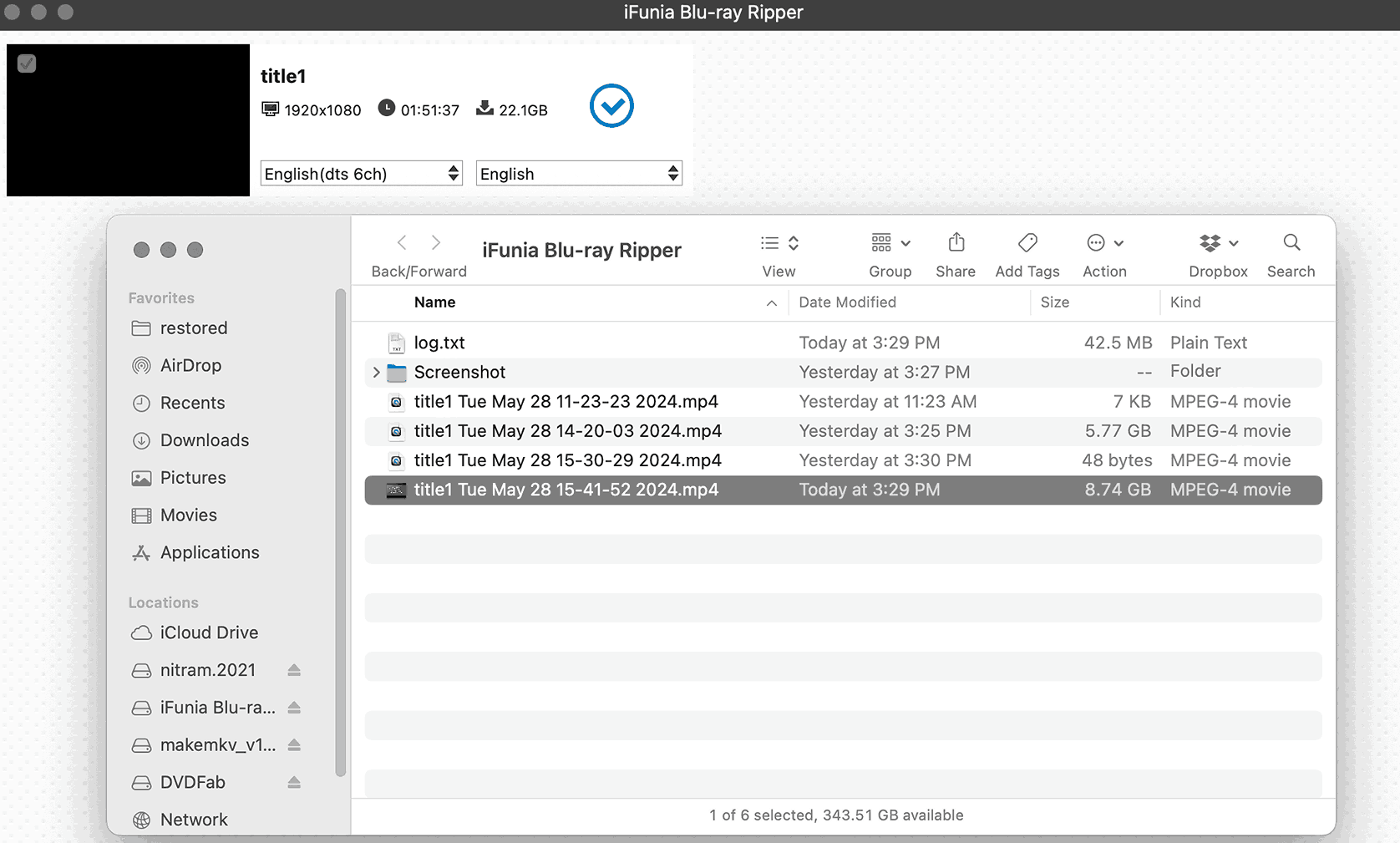Open Downloads in the sidebar

204,440
